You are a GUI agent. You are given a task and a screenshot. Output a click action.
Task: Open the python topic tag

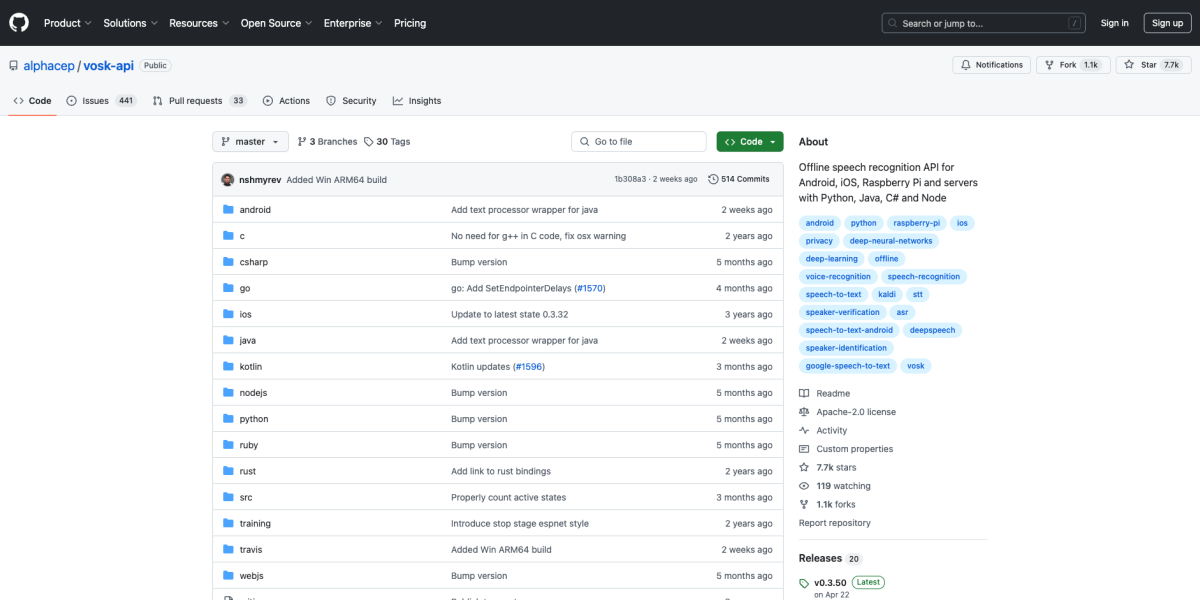[863, 223]
